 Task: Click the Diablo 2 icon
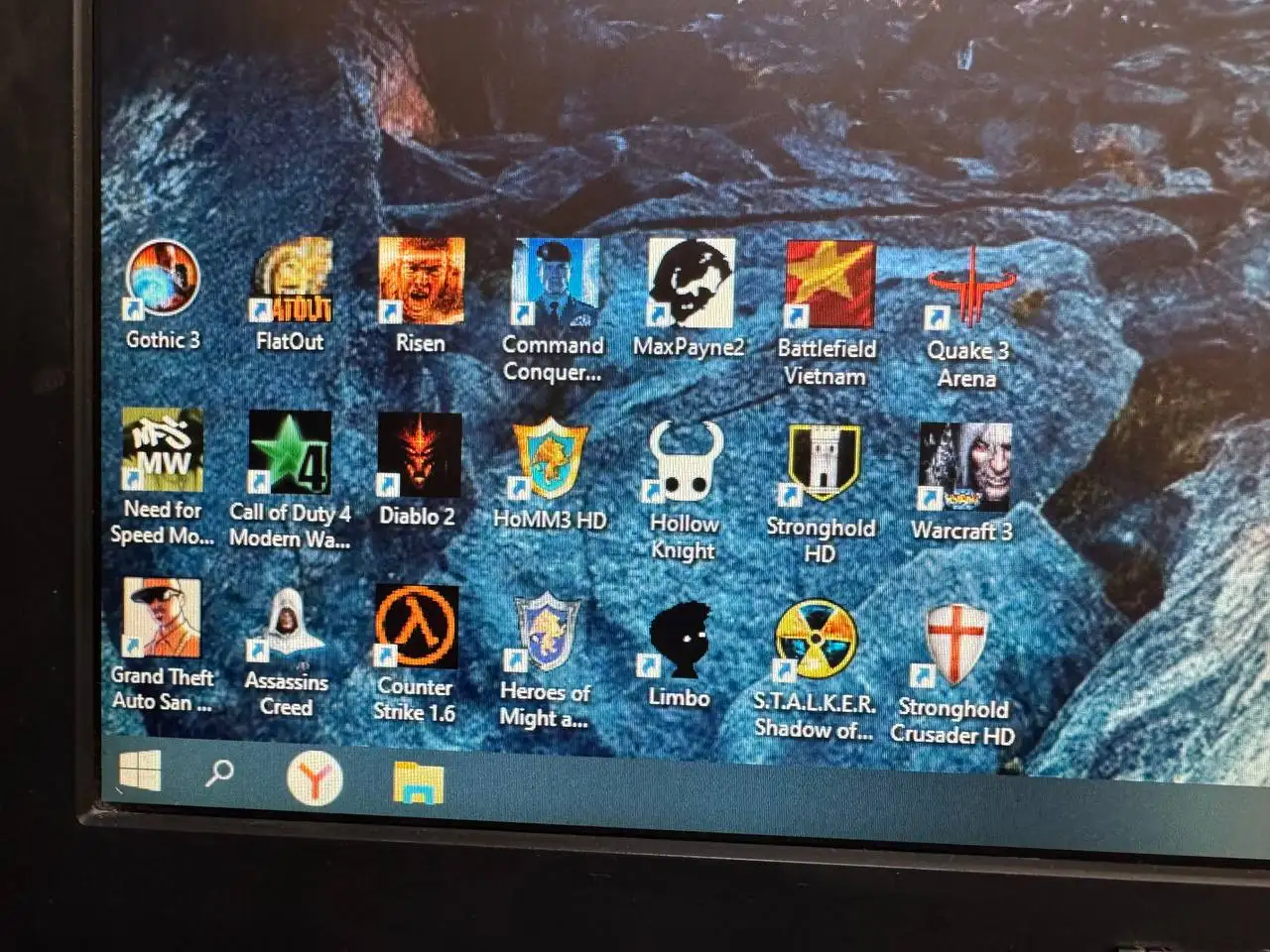coord(419,455)
